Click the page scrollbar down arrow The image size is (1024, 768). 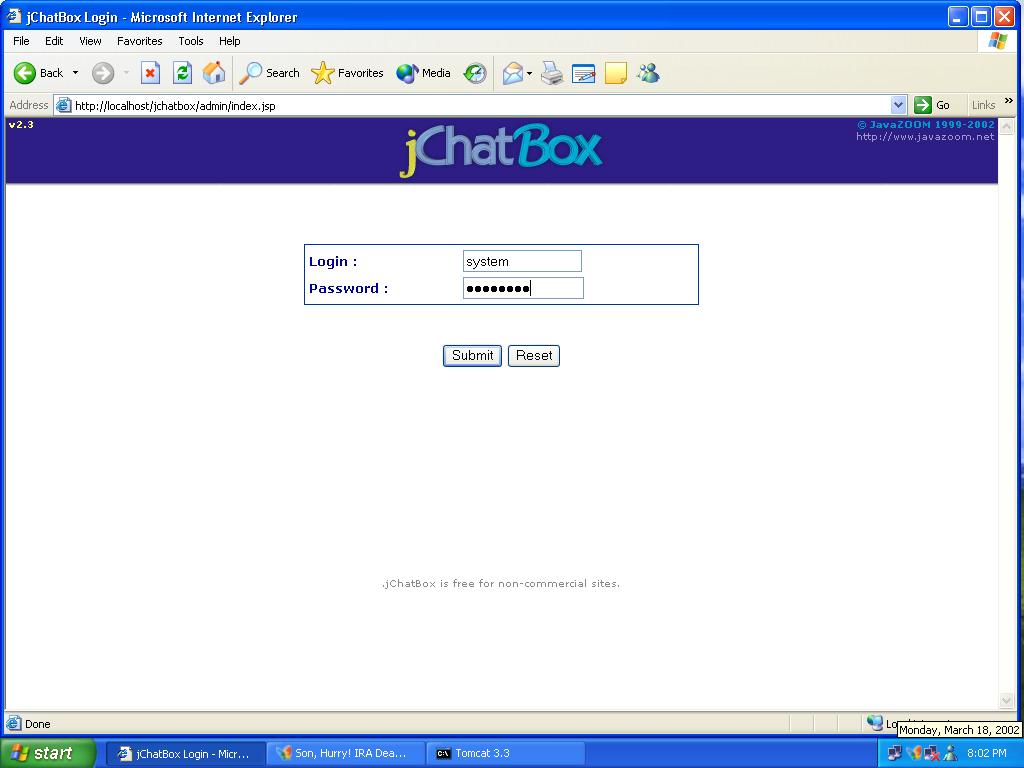tap(1006, 701)
